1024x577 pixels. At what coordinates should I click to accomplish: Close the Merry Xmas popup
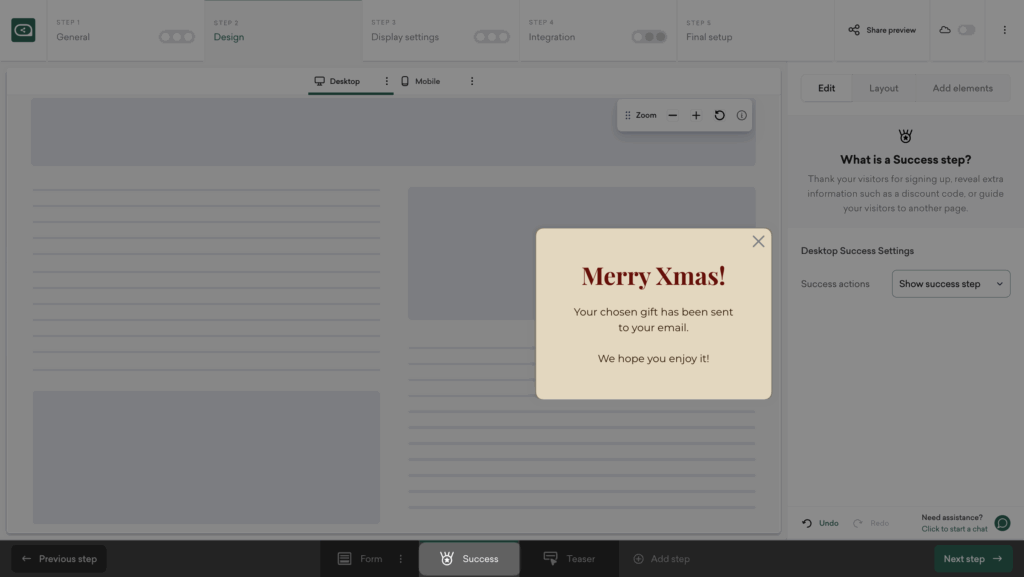758,241
